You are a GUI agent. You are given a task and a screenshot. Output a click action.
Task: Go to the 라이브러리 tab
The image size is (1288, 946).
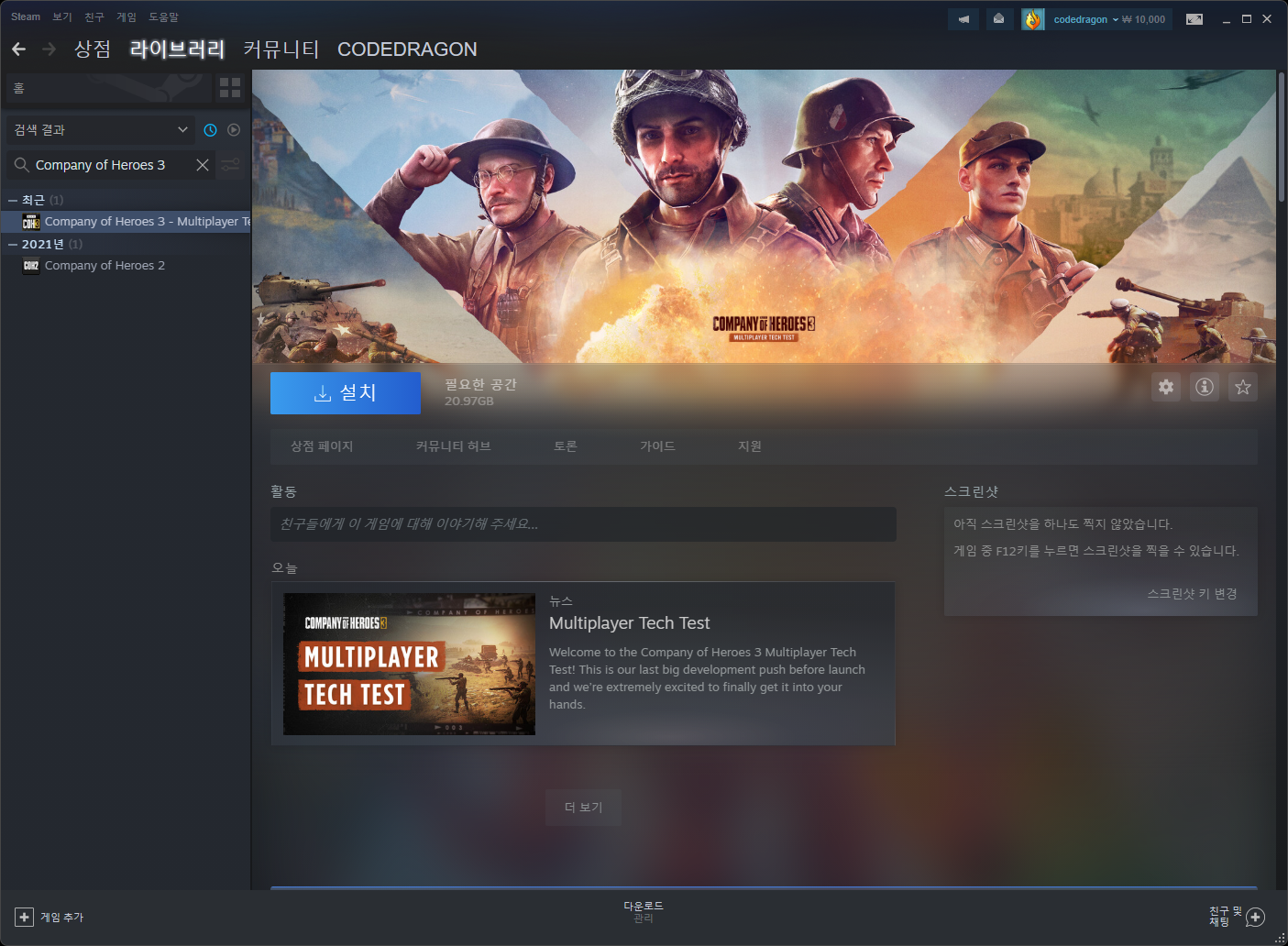tap(177, 49)
